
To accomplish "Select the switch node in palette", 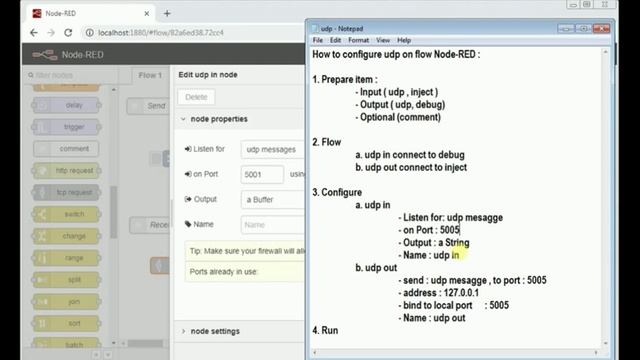I will [x=66, y=214].
